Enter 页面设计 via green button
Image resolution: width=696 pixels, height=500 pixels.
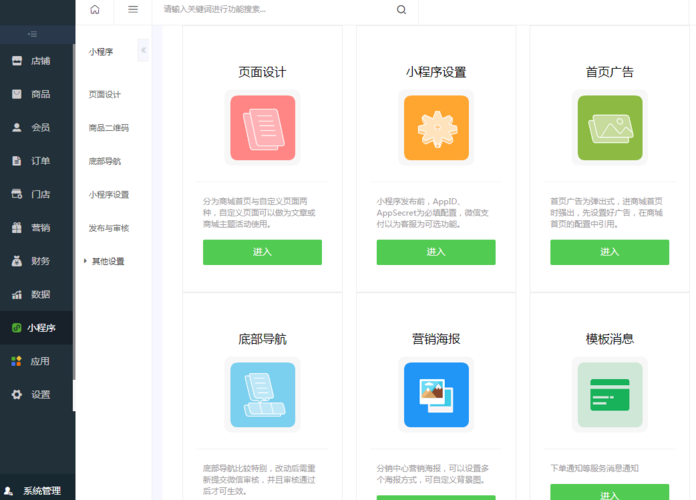(x=262, y=252)
